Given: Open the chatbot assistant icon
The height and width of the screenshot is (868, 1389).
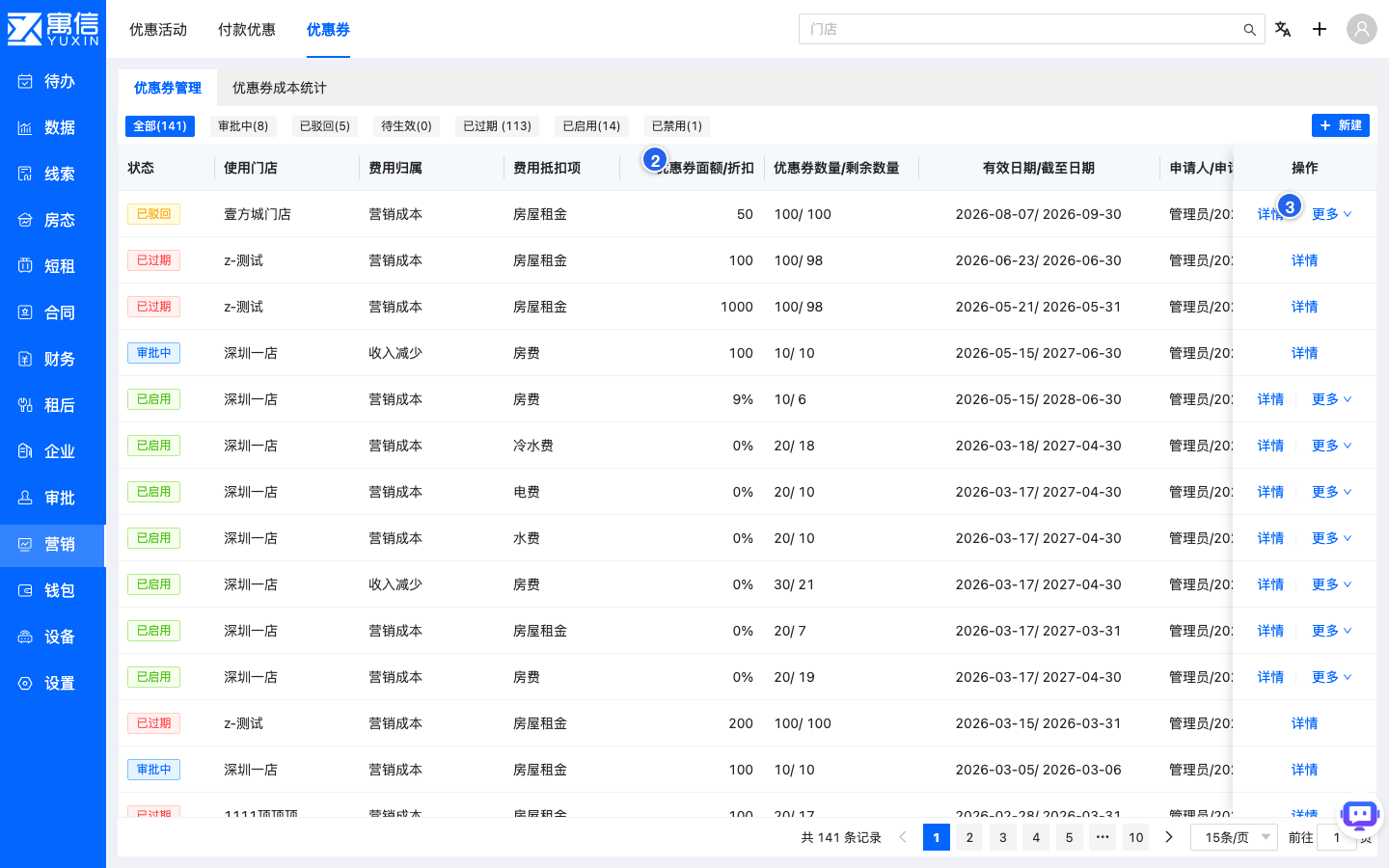Looking at the screenshot, I should 1360,816.
